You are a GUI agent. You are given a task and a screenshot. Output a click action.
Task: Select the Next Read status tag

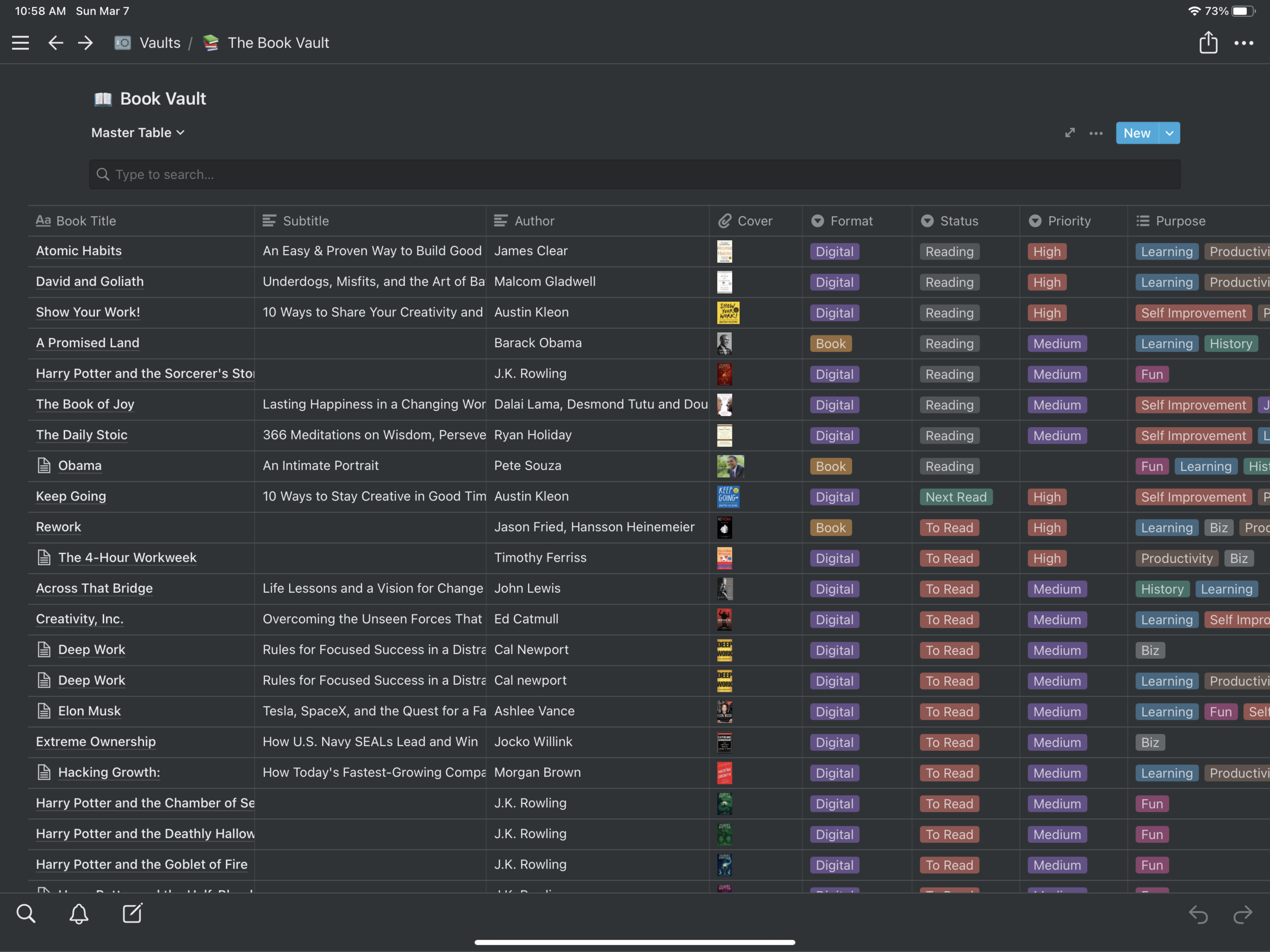tap(956, 497)
